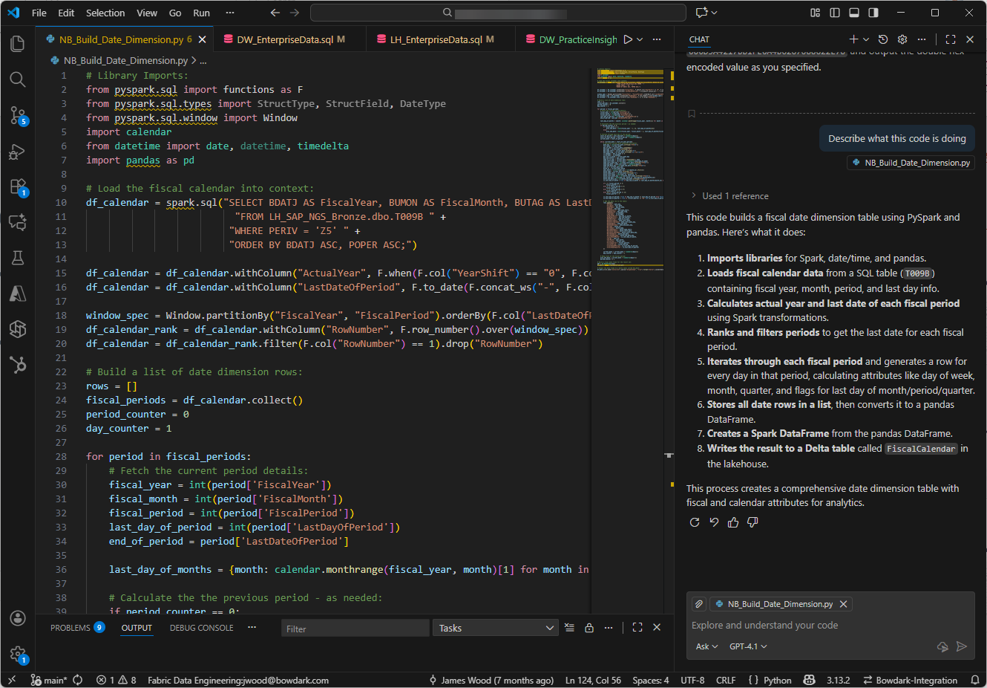Image resolution: width=987 pixels, height=688 pixels.
Task: Open the Testing flask icon
Action: [17, 258]
